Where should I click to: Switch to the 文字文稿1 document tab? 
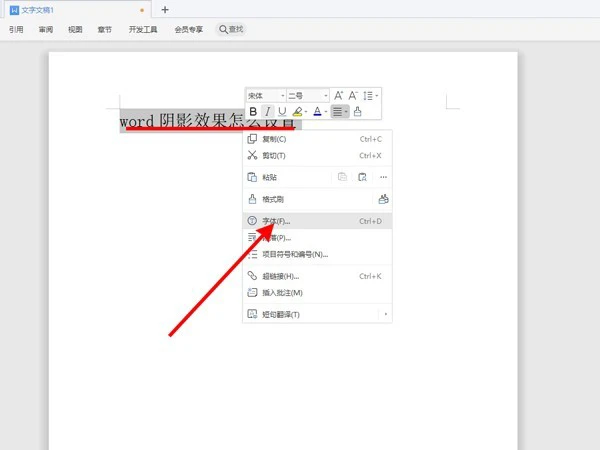[x=76, y=10]
